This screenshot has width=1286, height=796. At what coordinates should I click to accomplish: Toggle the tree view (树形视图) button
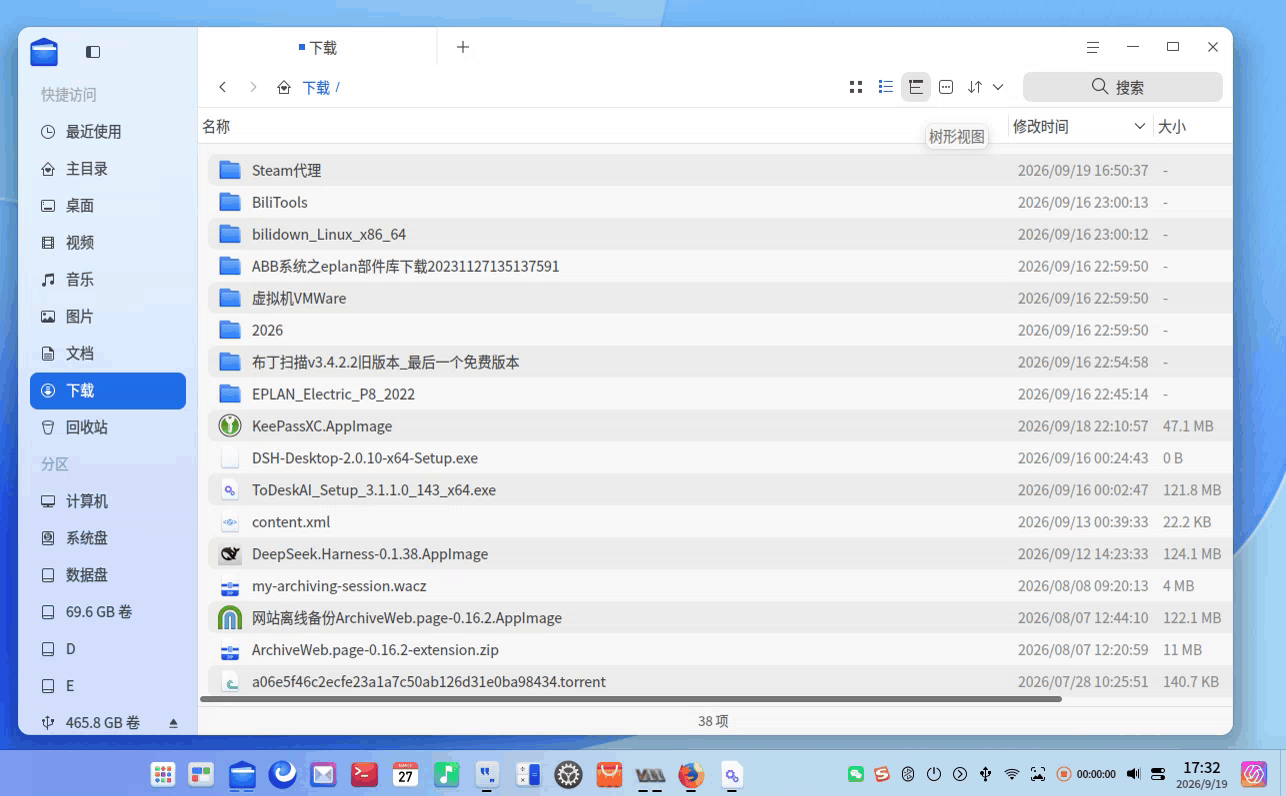click(915, 87)
